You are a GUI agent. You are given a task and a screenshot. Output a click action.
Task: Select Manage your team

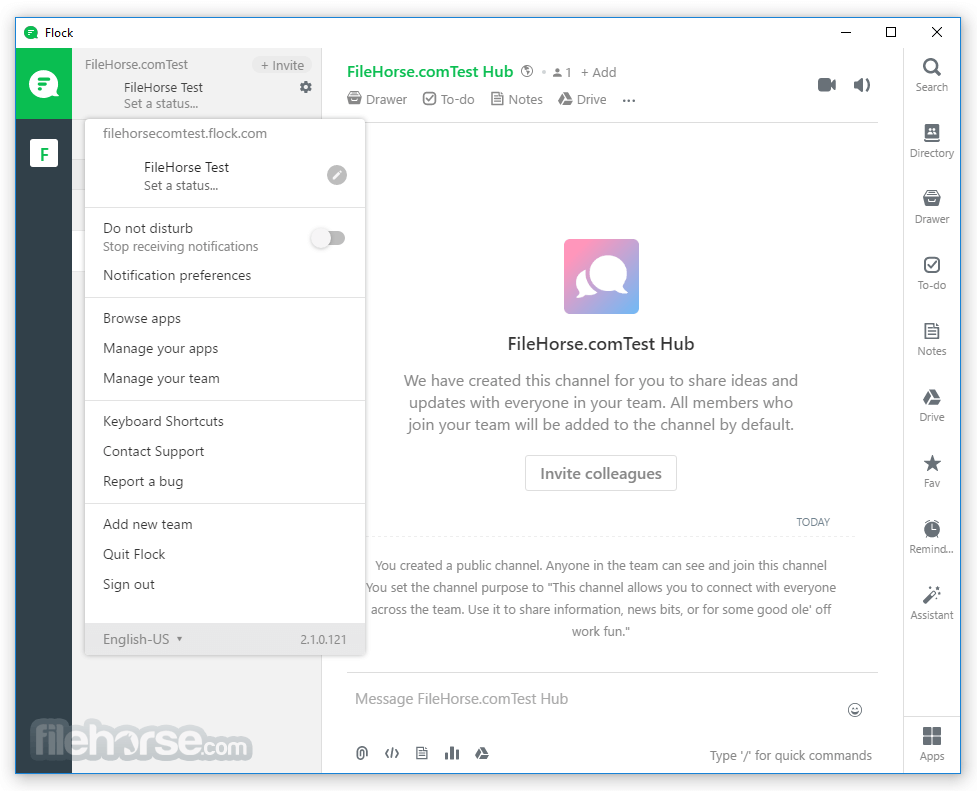pos(161,378)
